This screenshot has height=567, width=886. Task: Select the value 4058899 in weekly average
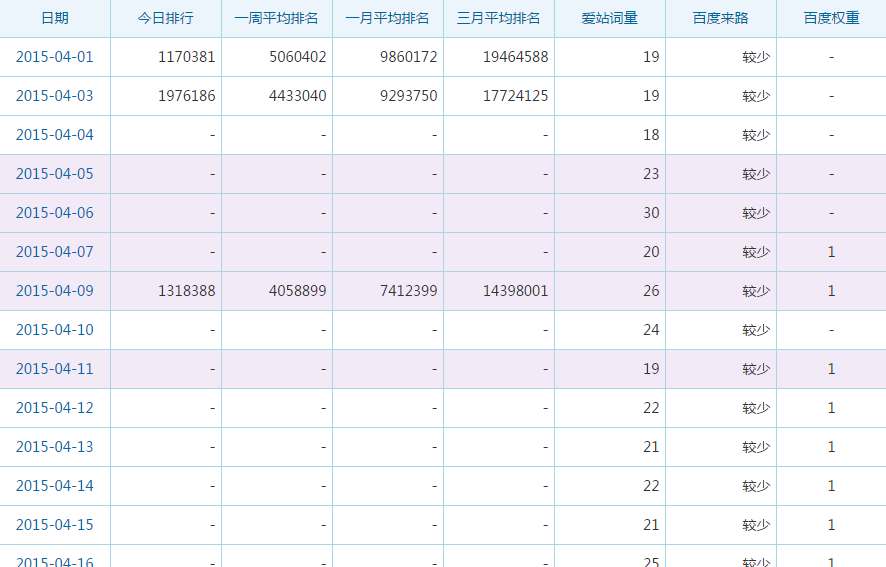pyautogui.click(x=298, y=291)
